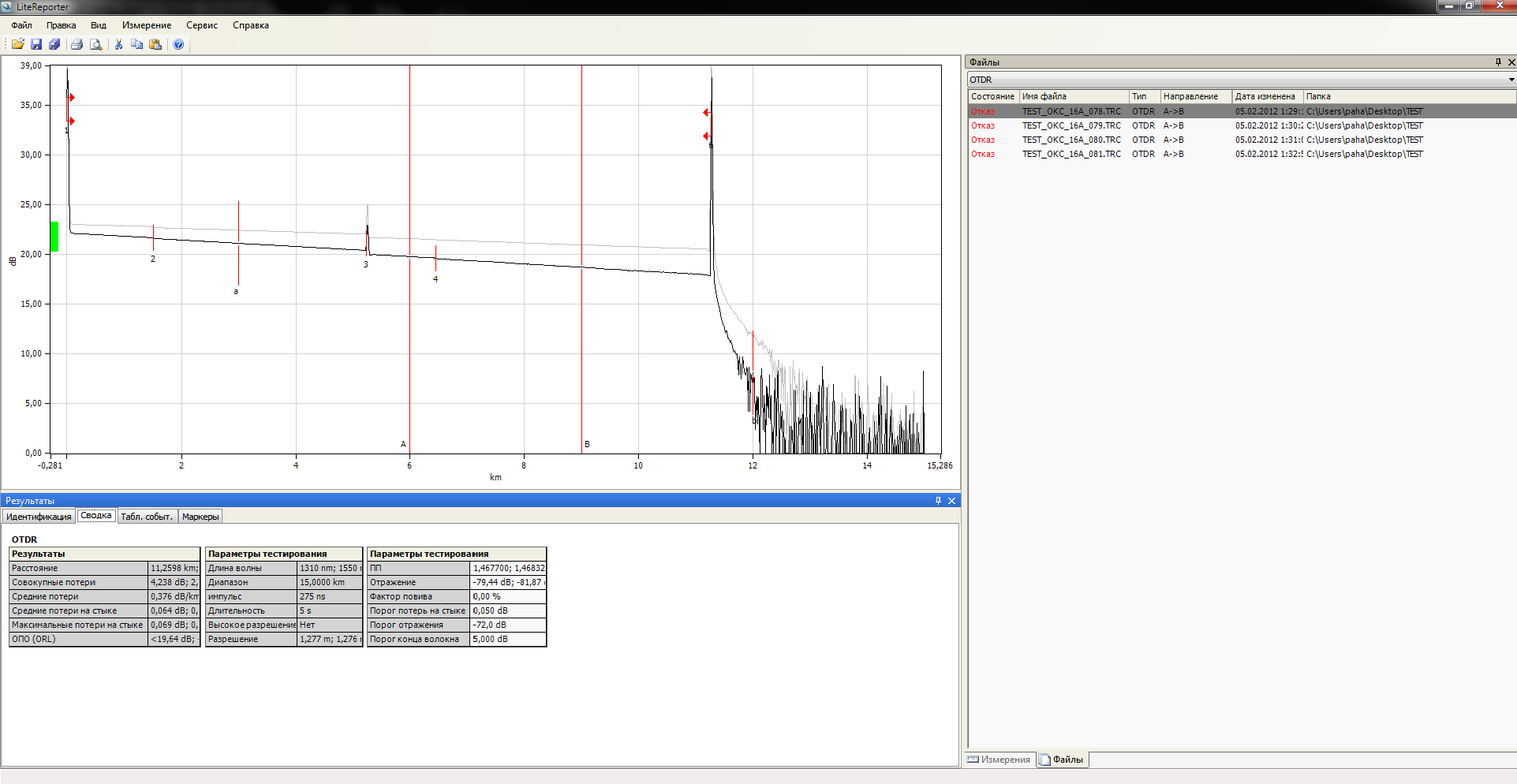Select file TEST_OKC_16A_080.TRC
Screen dimensions: 1517x784
click(x=1070, y=140)
